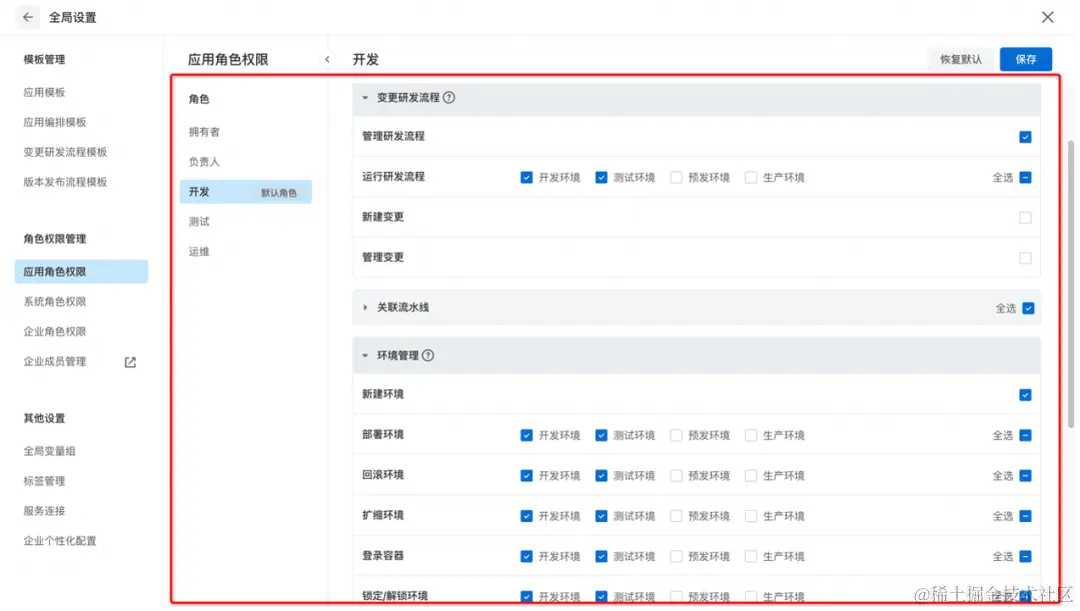Check the 新建变更 checkbox
Viewport: 1080px width, 611px height.
pyautogui.click(x=1024, y=217)
